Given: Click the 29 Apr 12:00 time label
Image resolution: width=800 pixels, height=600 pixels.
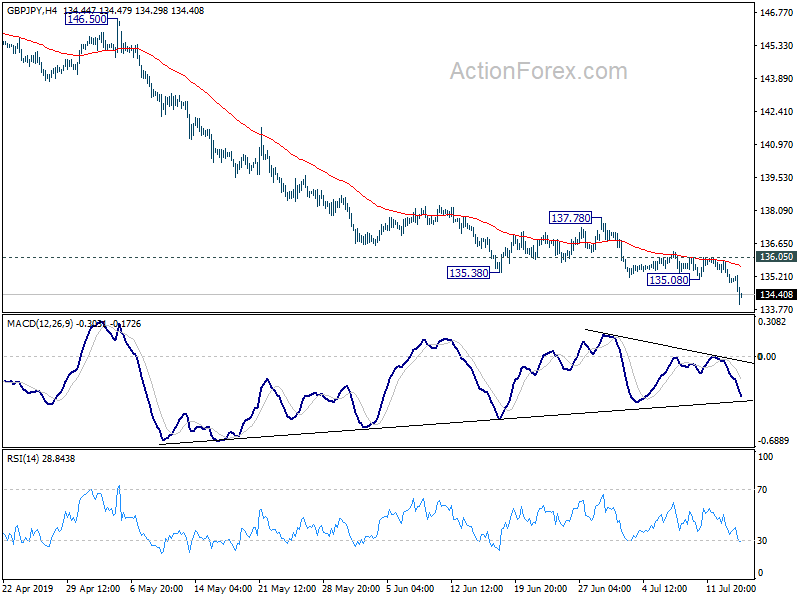Looking at the screenshot, I should tap(93, 589).
